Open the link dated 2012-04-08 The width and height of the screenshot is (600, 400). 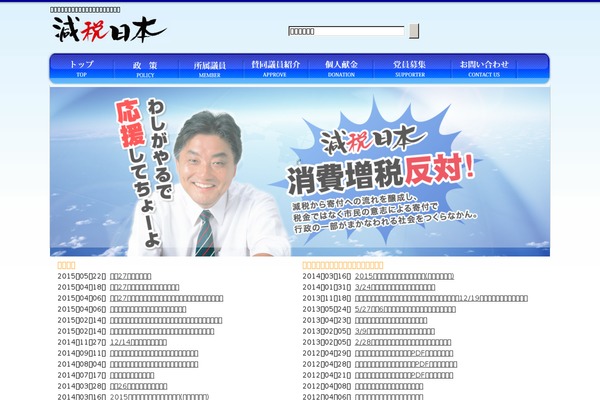(389, 387)
